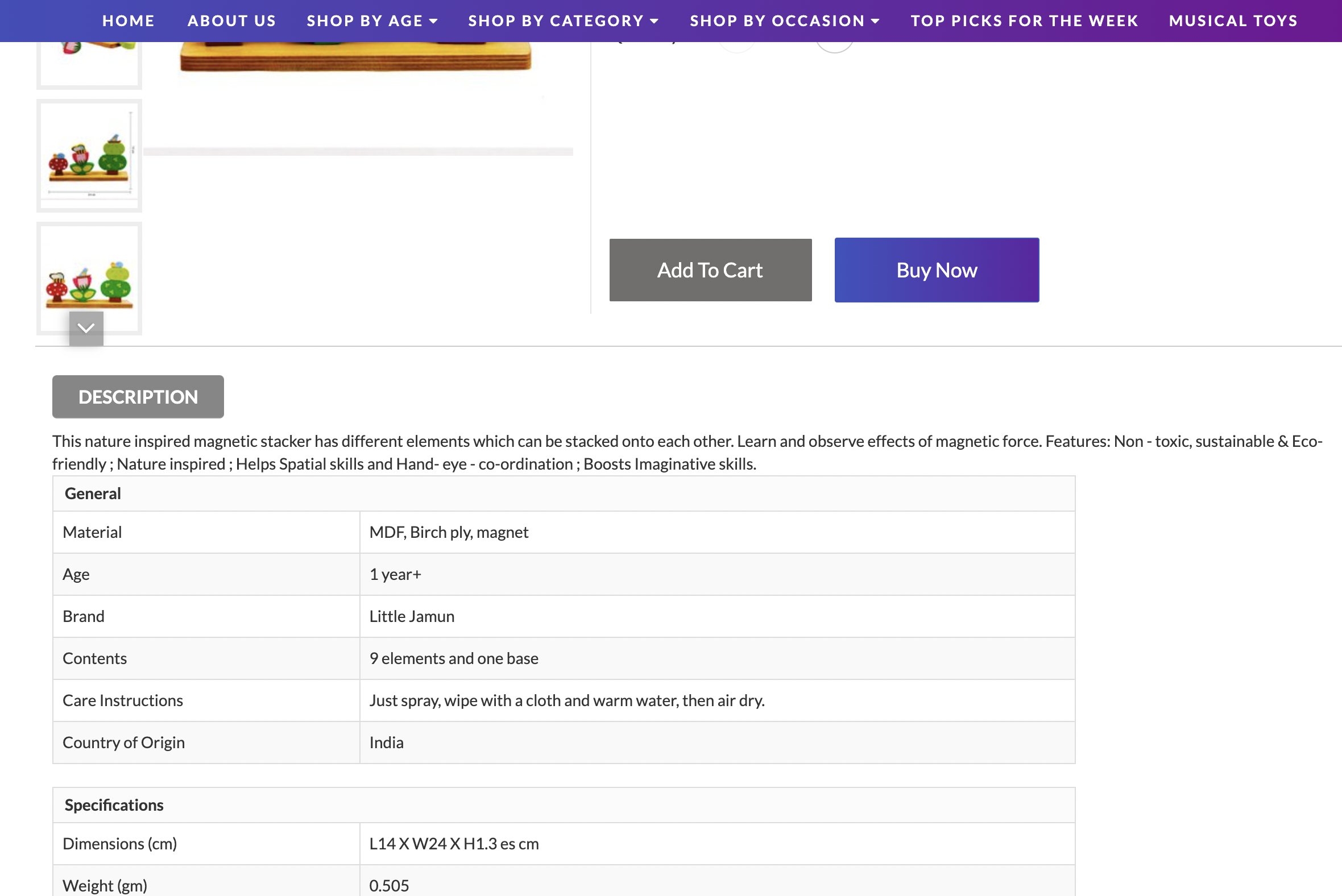1342x896 pixels.
Task: Click the Shop By Category caret arrow
Action: pos(655,22)
